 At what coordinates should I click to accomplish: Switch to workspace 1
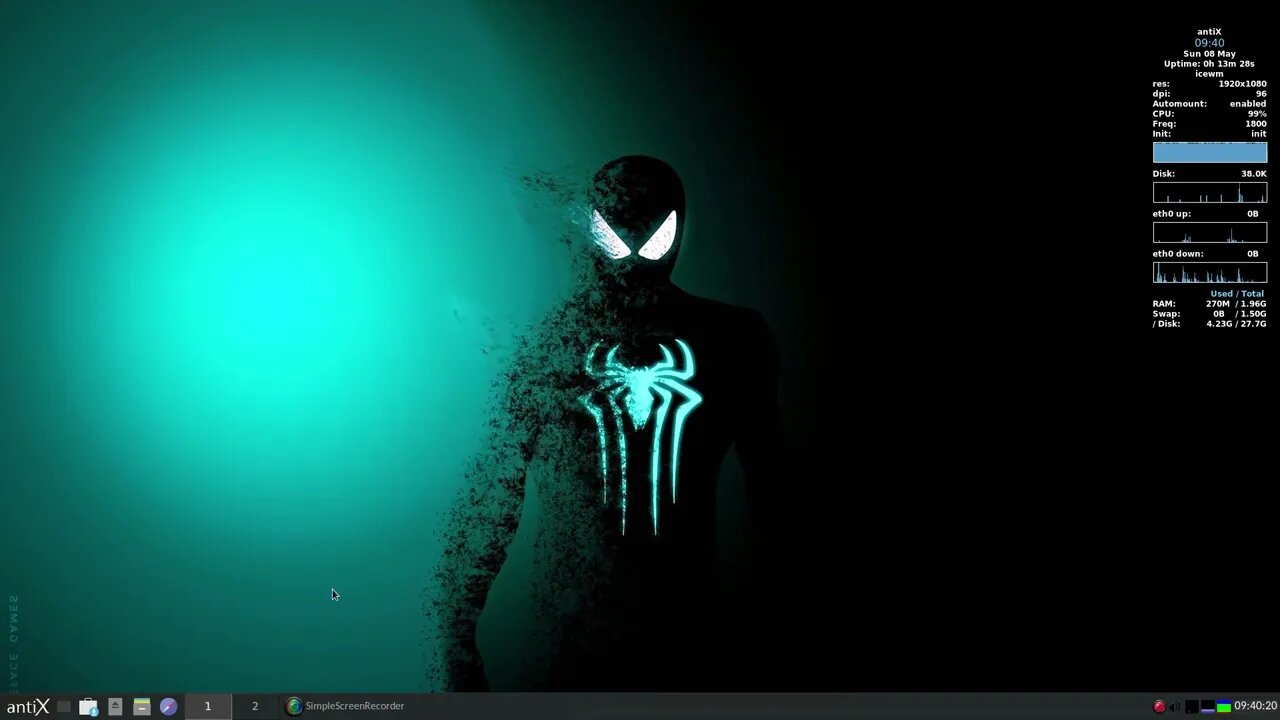pyautogui.click(x=208, y=706)
